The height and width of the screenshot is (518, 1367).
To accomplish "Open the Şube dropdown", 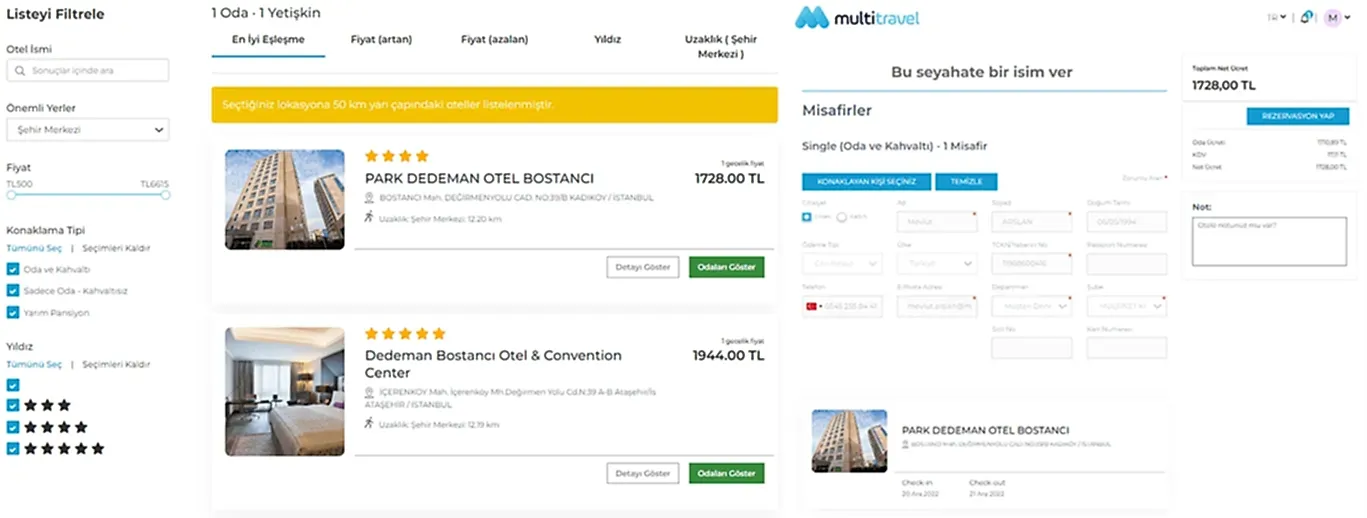I will [1127, 306].
